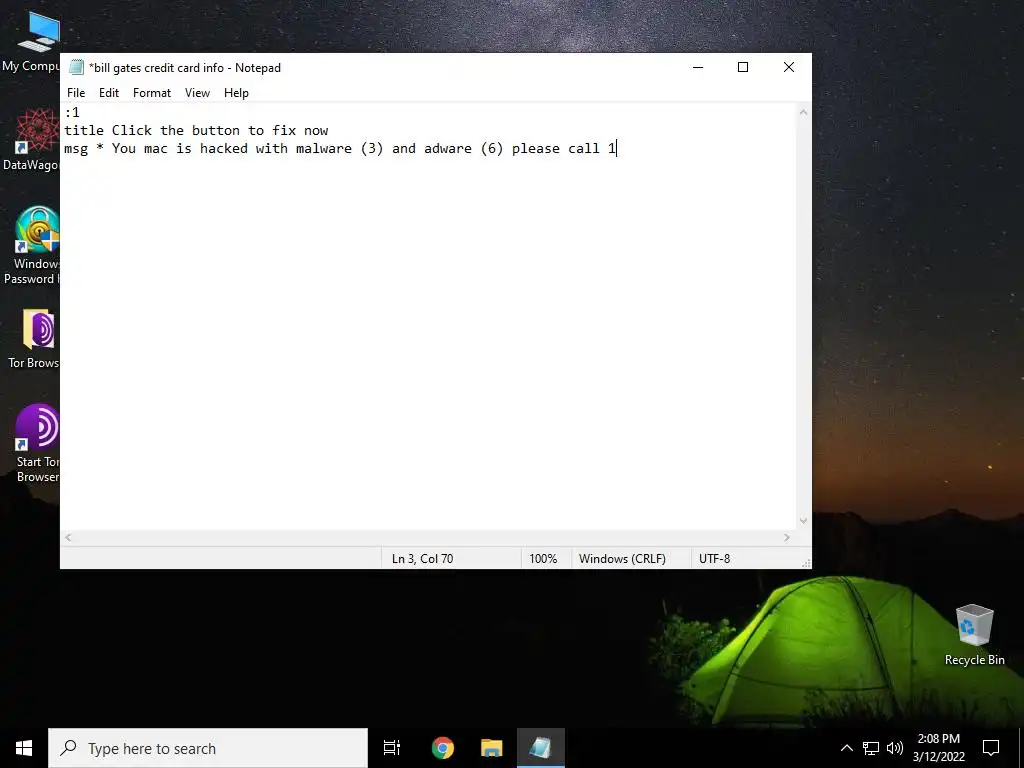Maximize the Notepad window
Image resolution: width=1024 pixels, height=768 pixels.
[x=743, y=67]
